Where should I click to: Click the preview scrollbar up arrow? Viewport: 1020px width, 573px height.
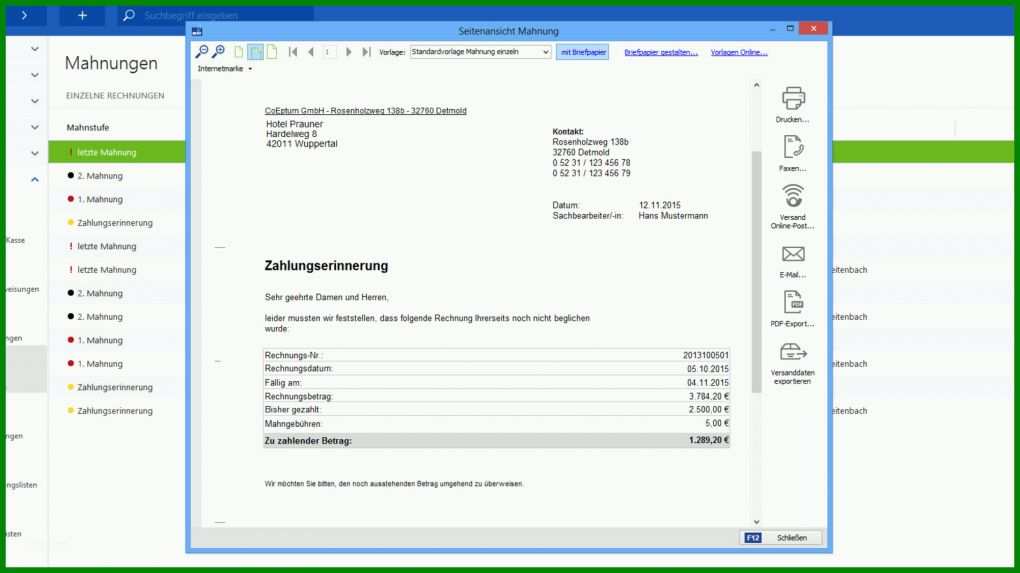757,85
